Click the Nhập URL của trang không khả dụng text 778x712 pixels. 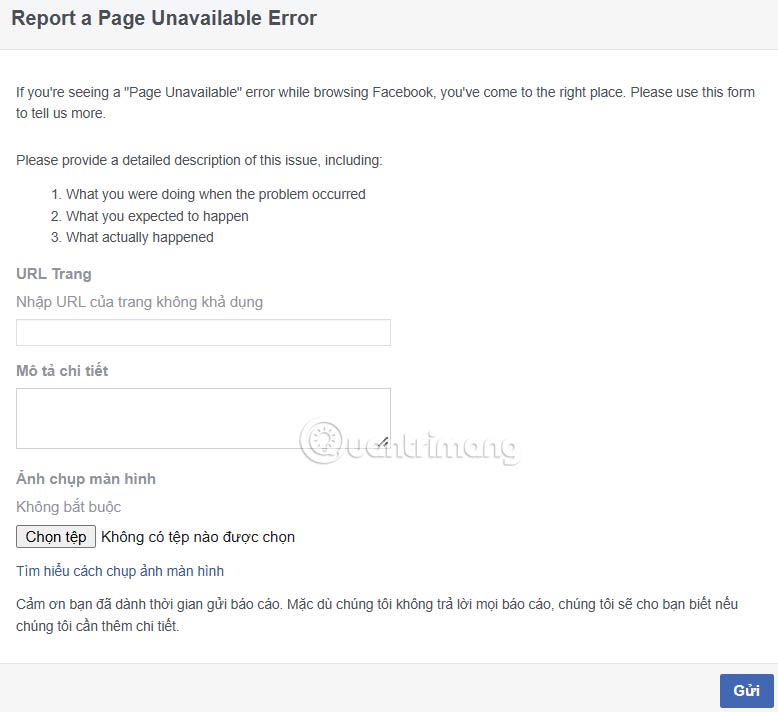[x=139, y=302]
